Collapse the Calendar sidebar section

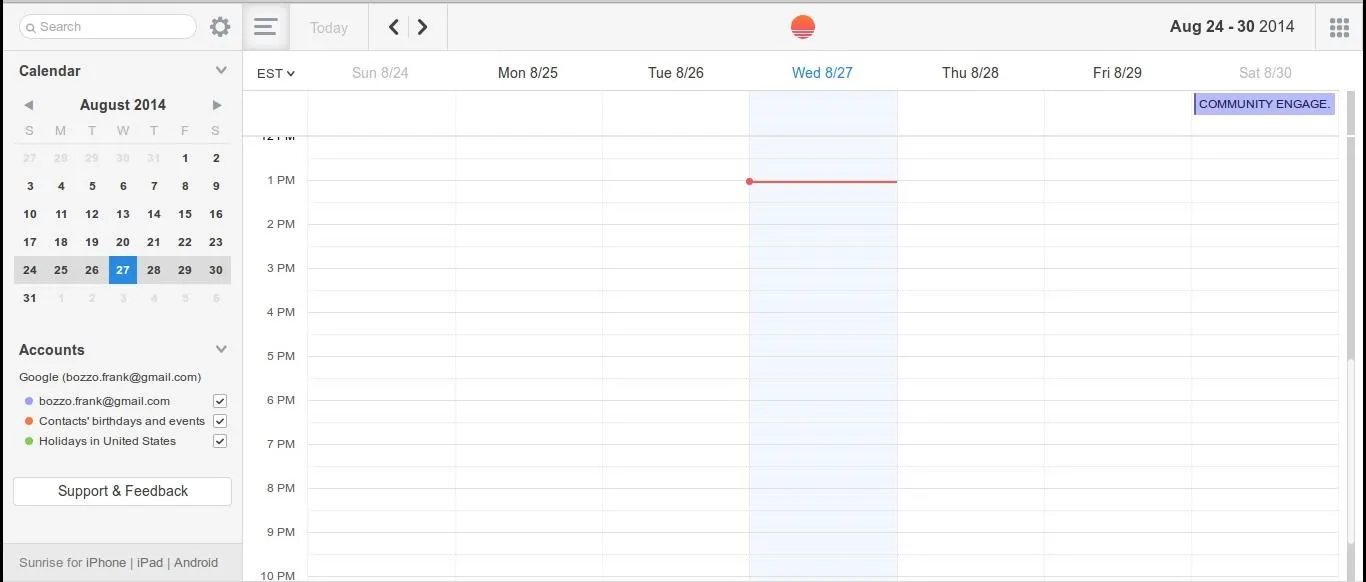point(221,70)
